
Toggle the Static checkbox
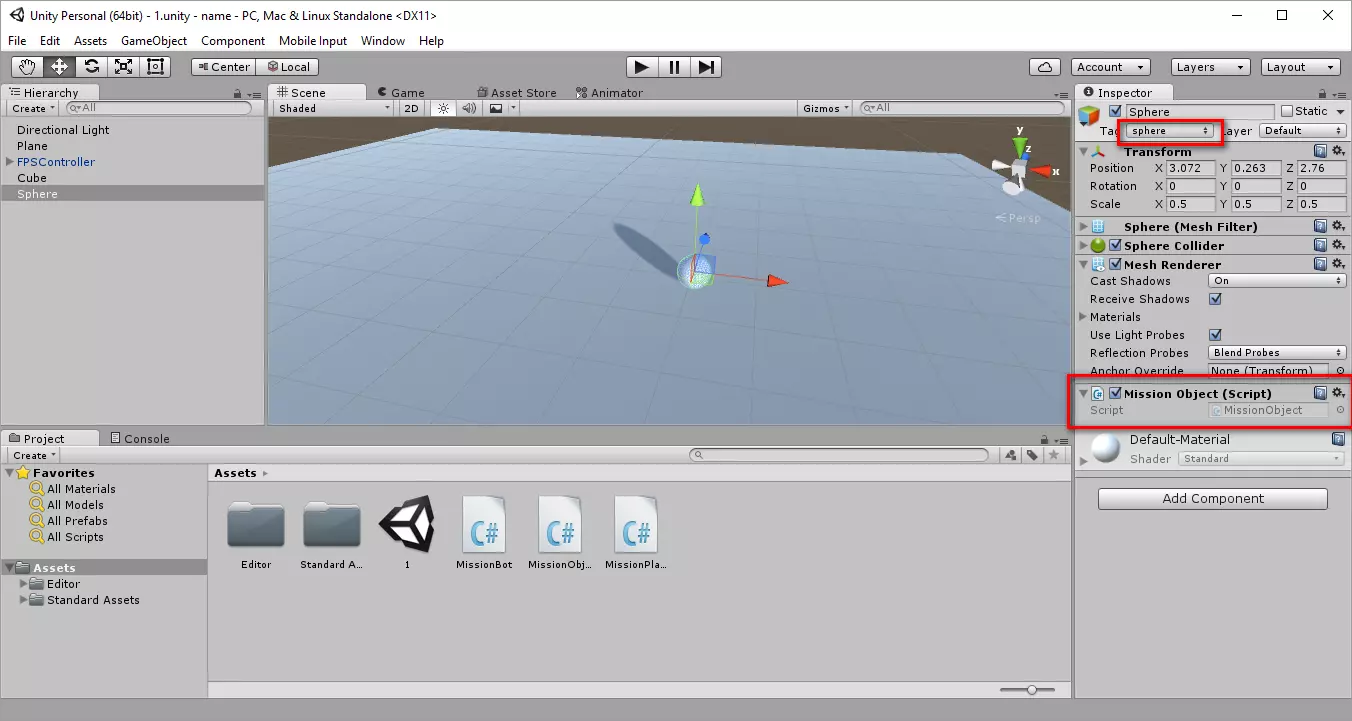point(1287,111)
